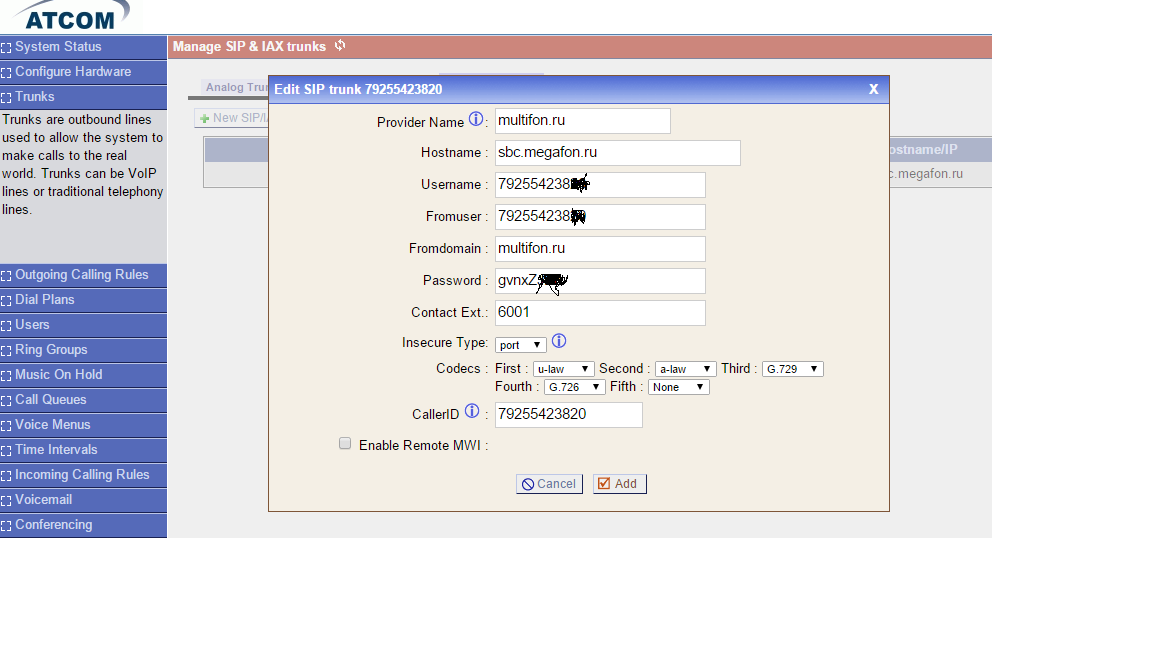
Task: Open the Fourth codec G.726 dropdown
Action: [x=575, y=387]
